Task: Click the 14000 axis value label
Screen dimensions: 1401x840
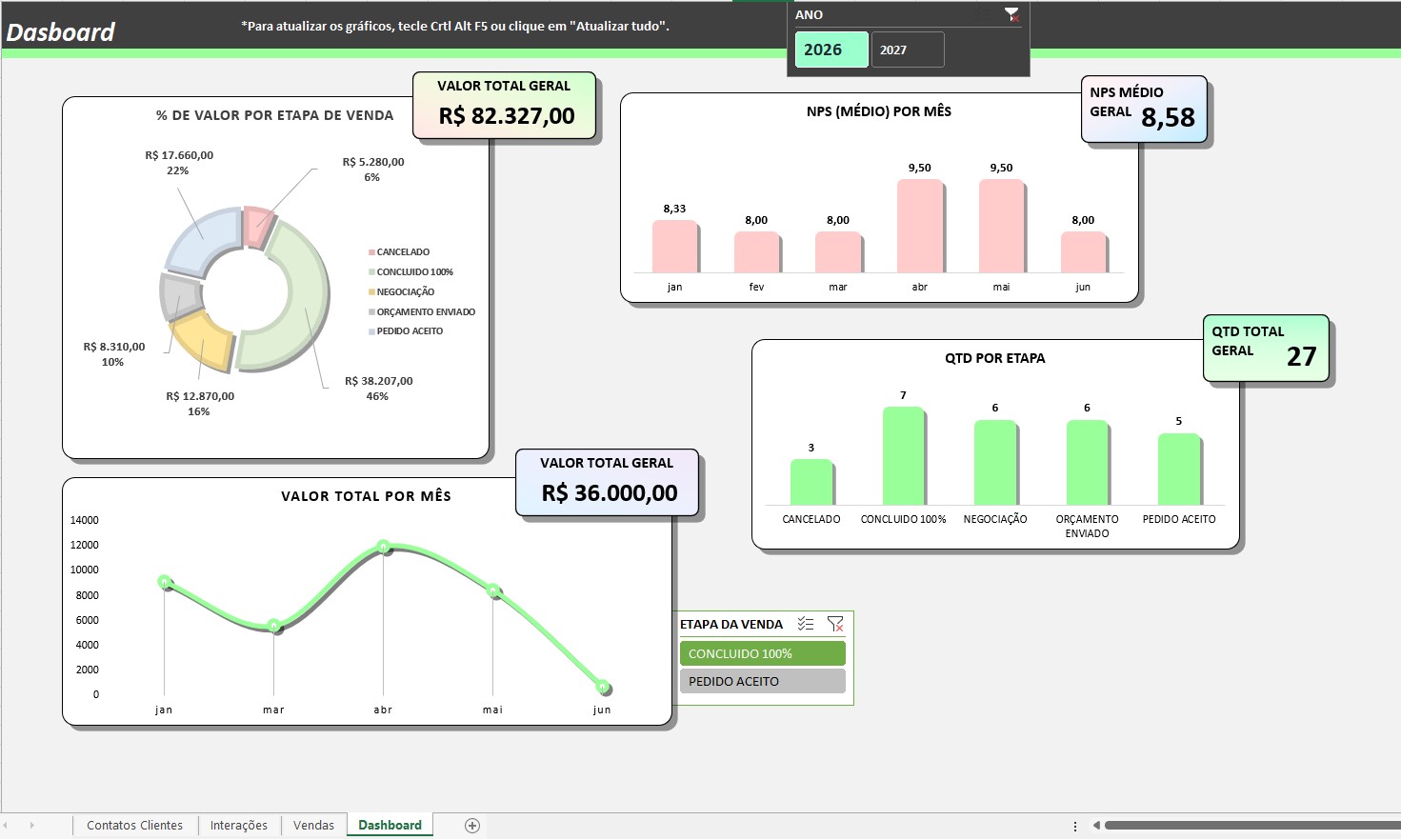Action: click(85, 520)
